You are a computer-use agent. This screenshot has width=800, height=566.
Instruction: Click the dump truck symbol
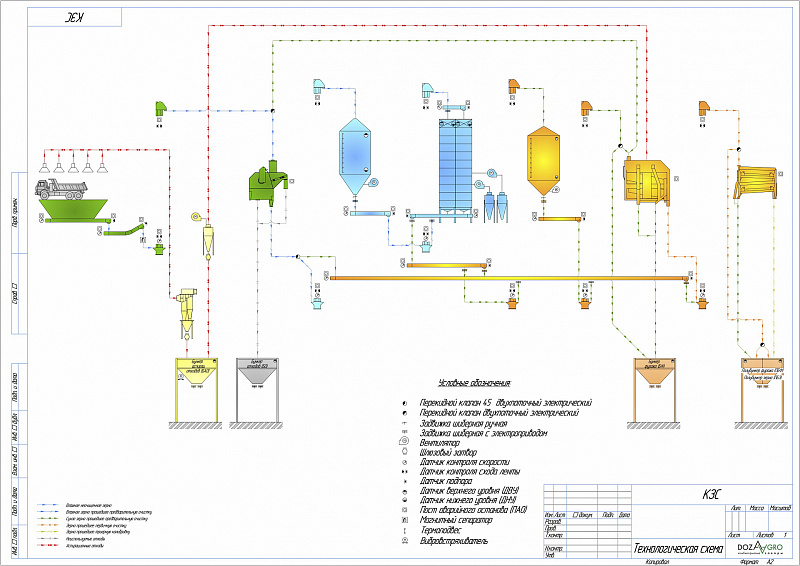pos(61,189)
